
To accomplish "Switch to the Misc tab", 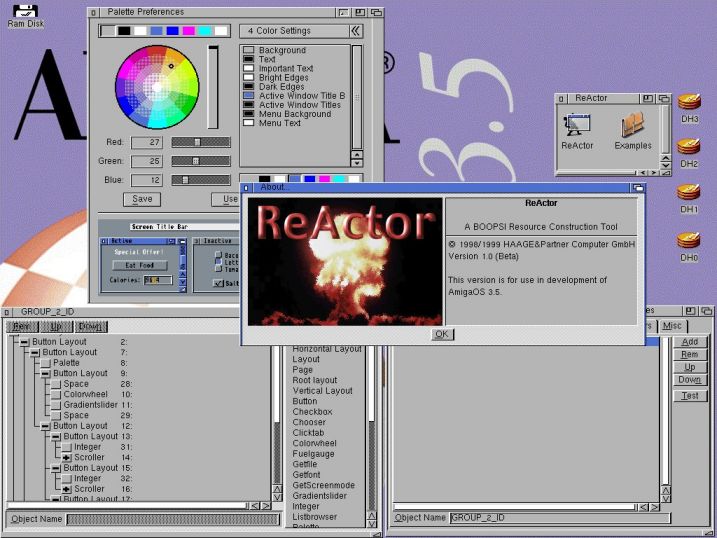I will coord(672,325).
